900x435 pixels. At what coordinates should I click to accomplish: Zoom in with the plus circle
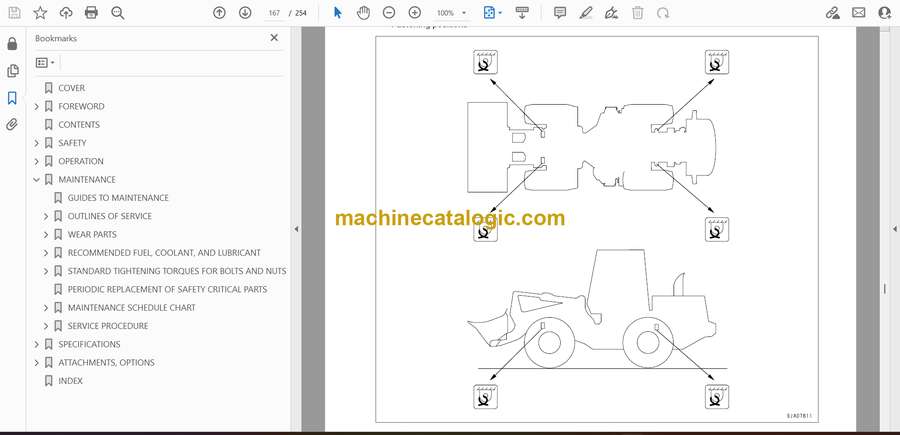point(414,13)
